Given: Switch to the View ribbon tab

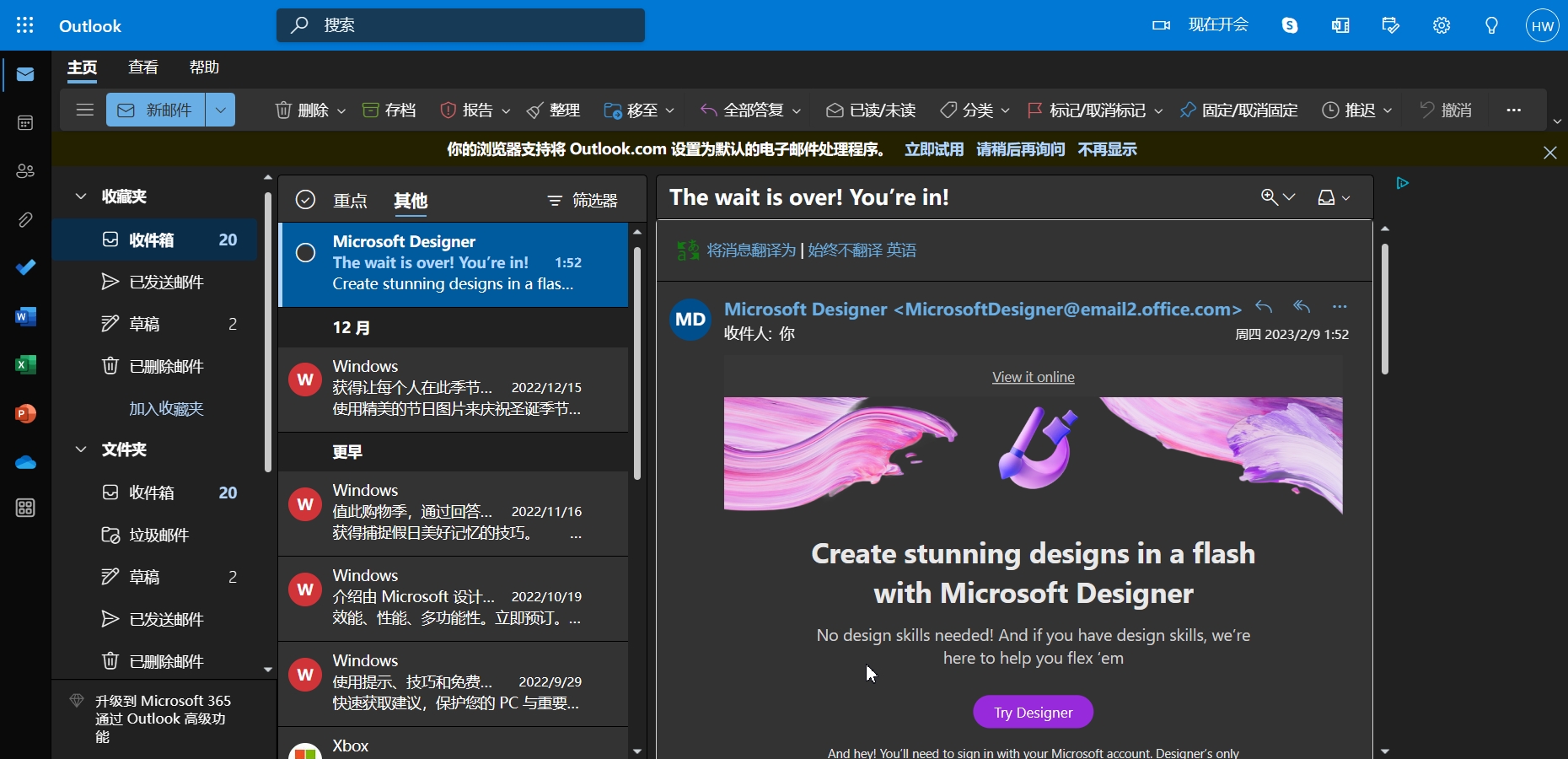Looking at the screenshot, I should (143, 67).
